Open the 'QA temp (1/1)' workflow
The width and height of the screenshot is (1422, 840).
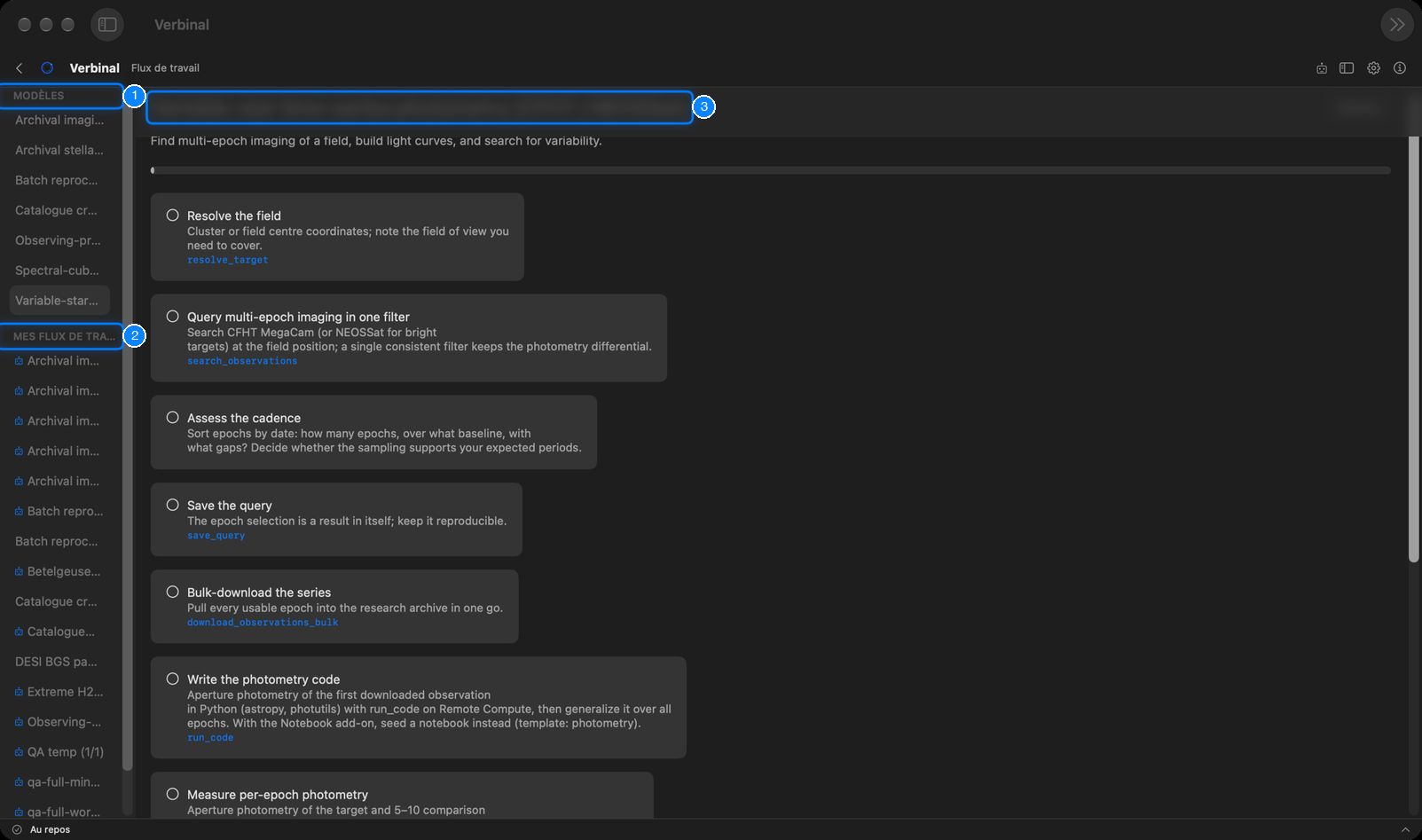[59, 752]
